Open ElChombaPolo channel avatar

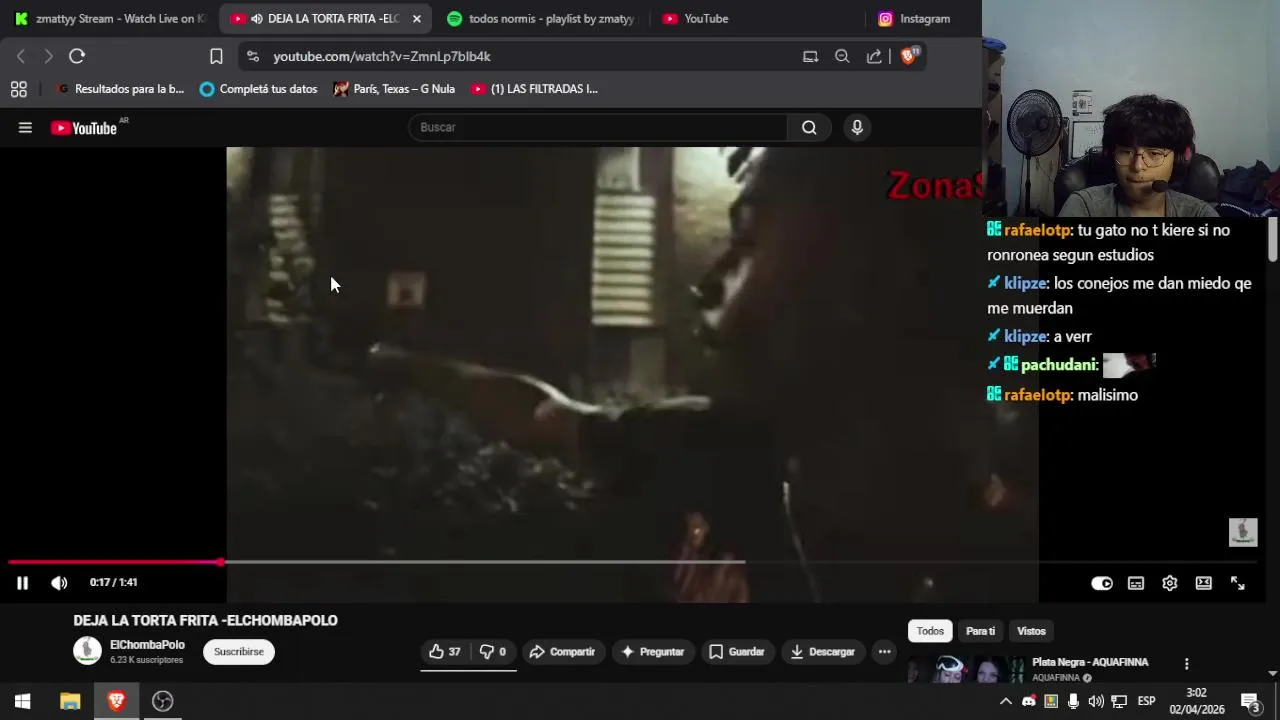pos(87,651)
